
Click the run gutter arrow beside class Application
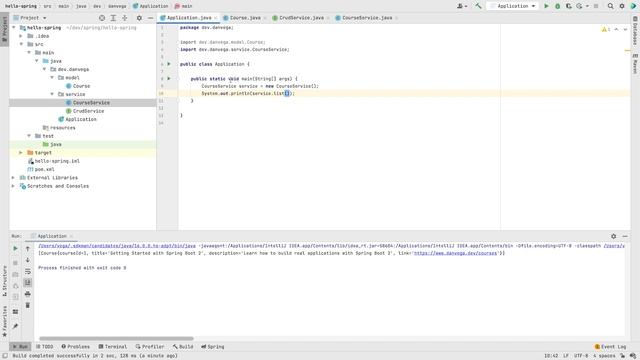[169, 64]
